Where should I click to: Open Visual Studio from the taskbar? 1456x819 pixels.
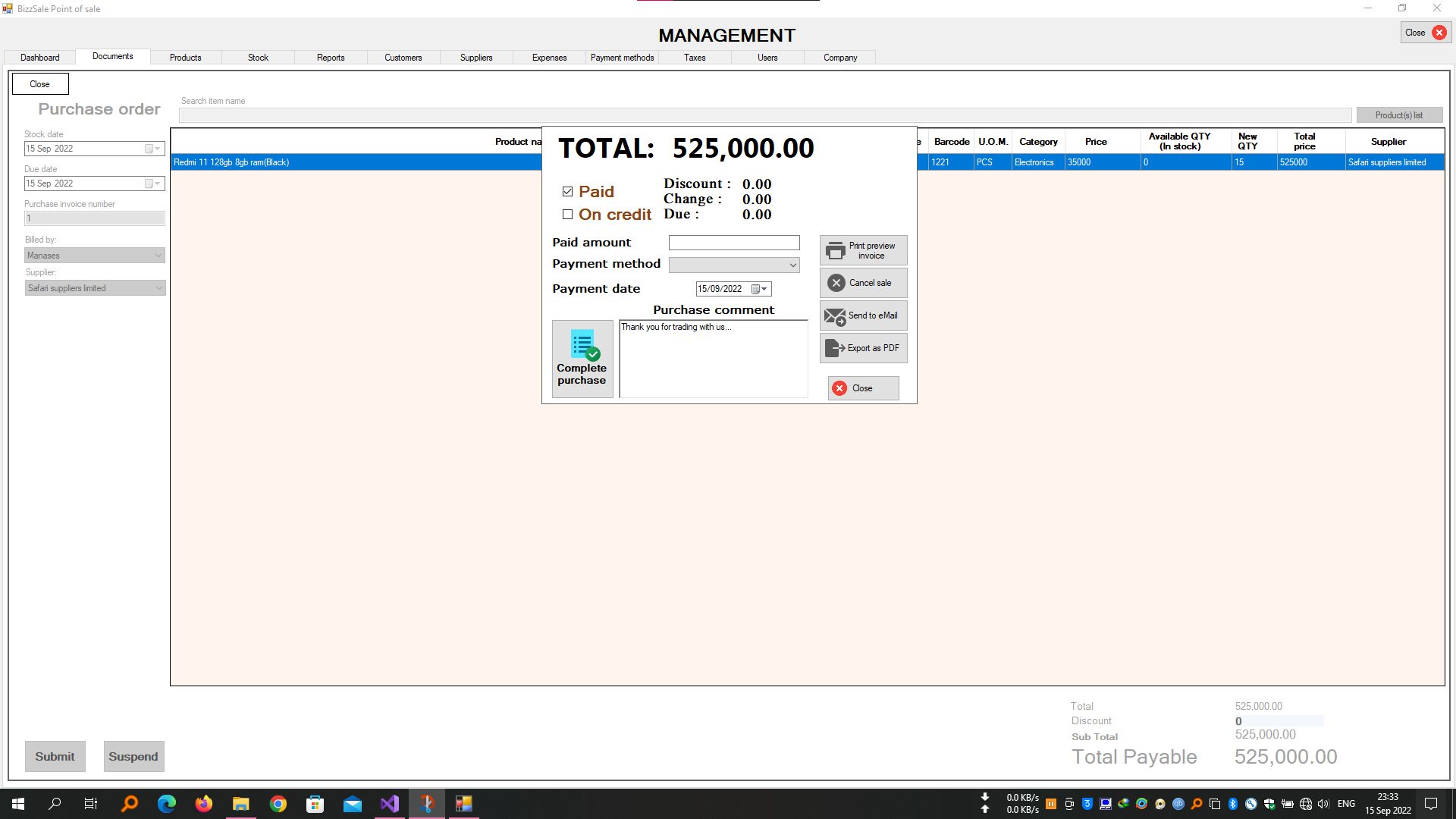[x=390, y=804]
